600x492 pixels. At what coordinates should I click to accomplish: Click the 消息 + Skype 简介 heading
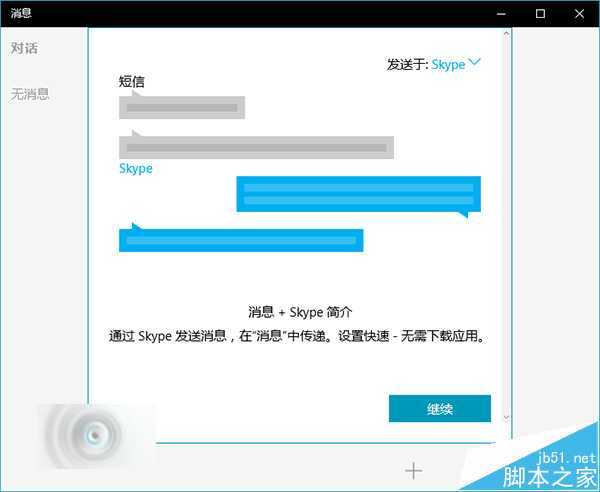click(x=300, y=312)
